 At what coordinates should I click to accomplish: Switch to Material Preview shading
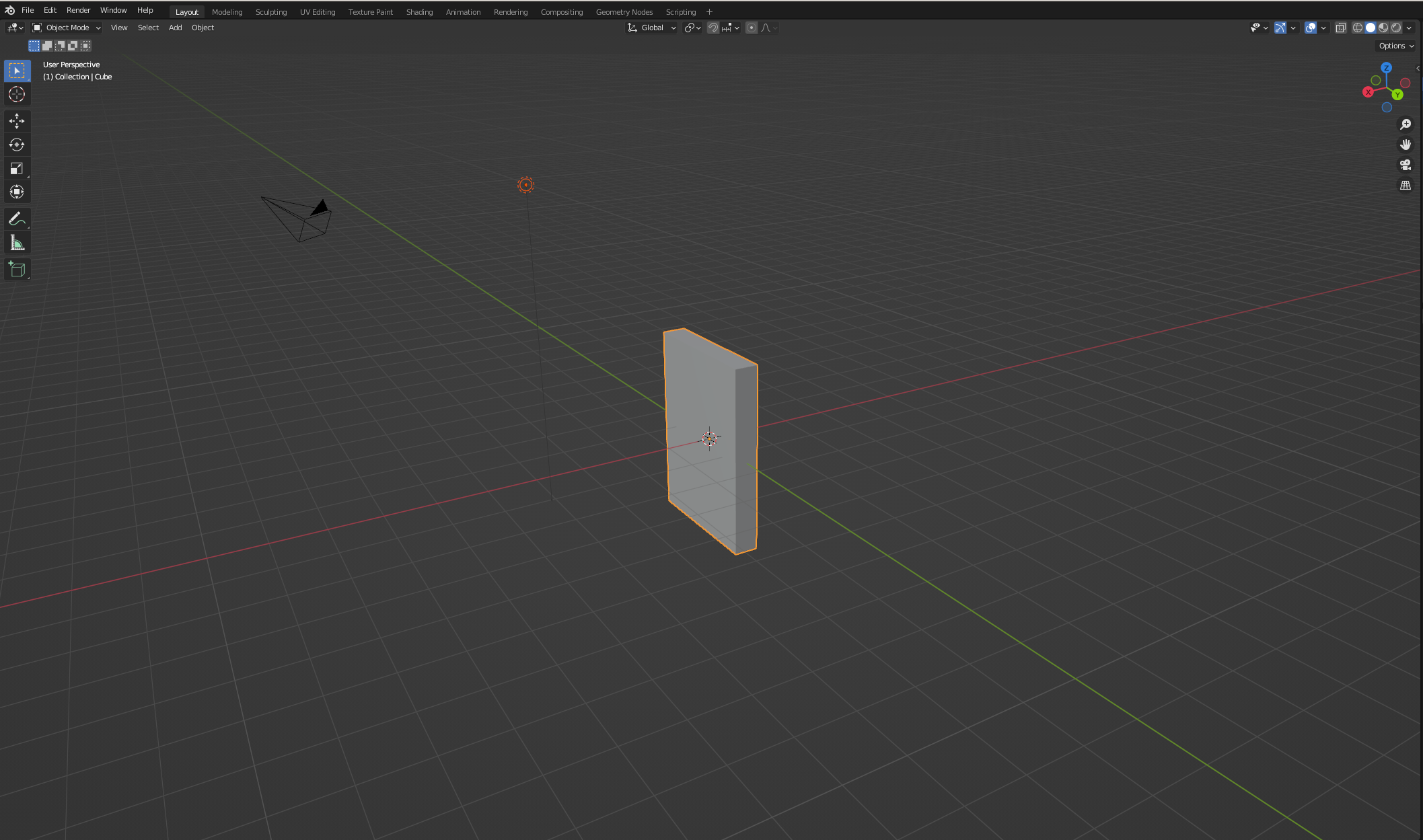click(x=1383, y=28)
